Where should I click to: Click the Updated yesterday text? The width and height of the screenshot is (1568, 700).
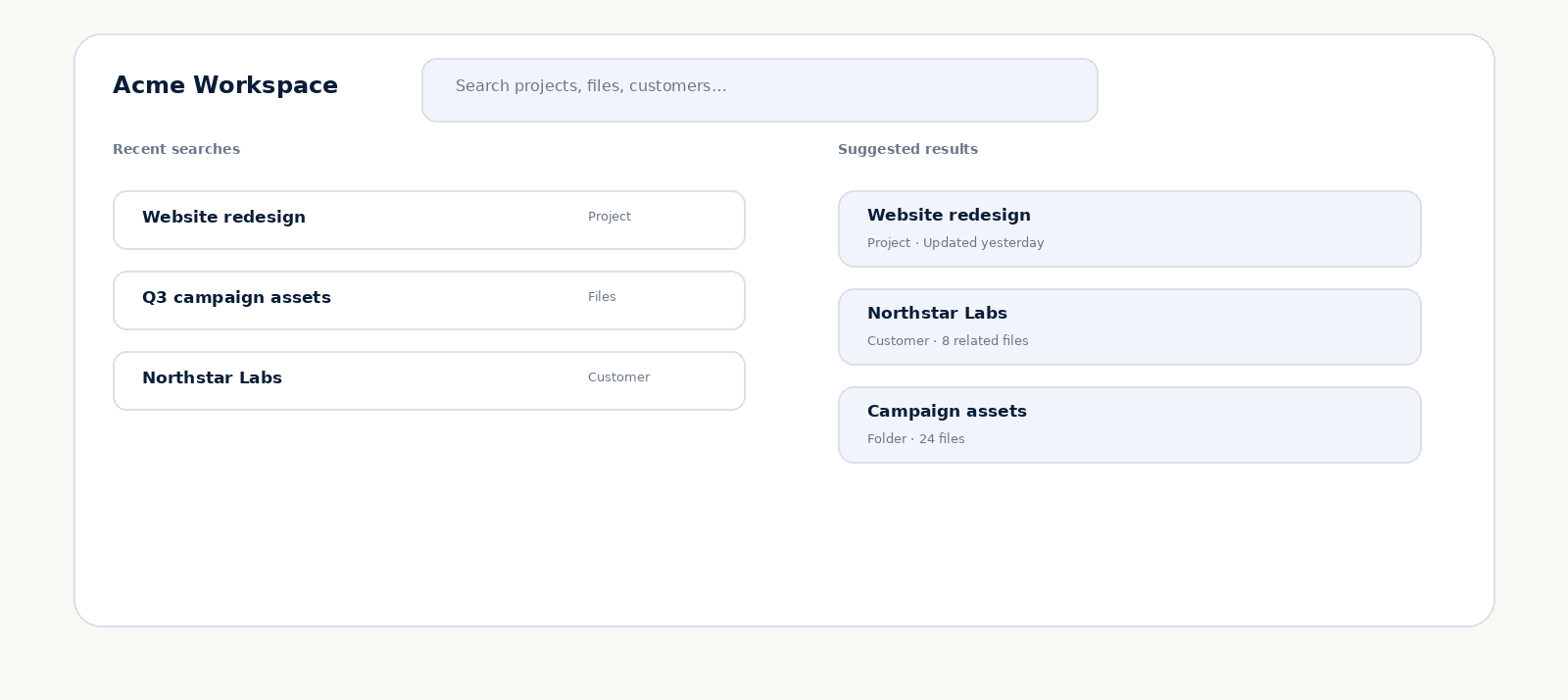[x=983, y=243]
